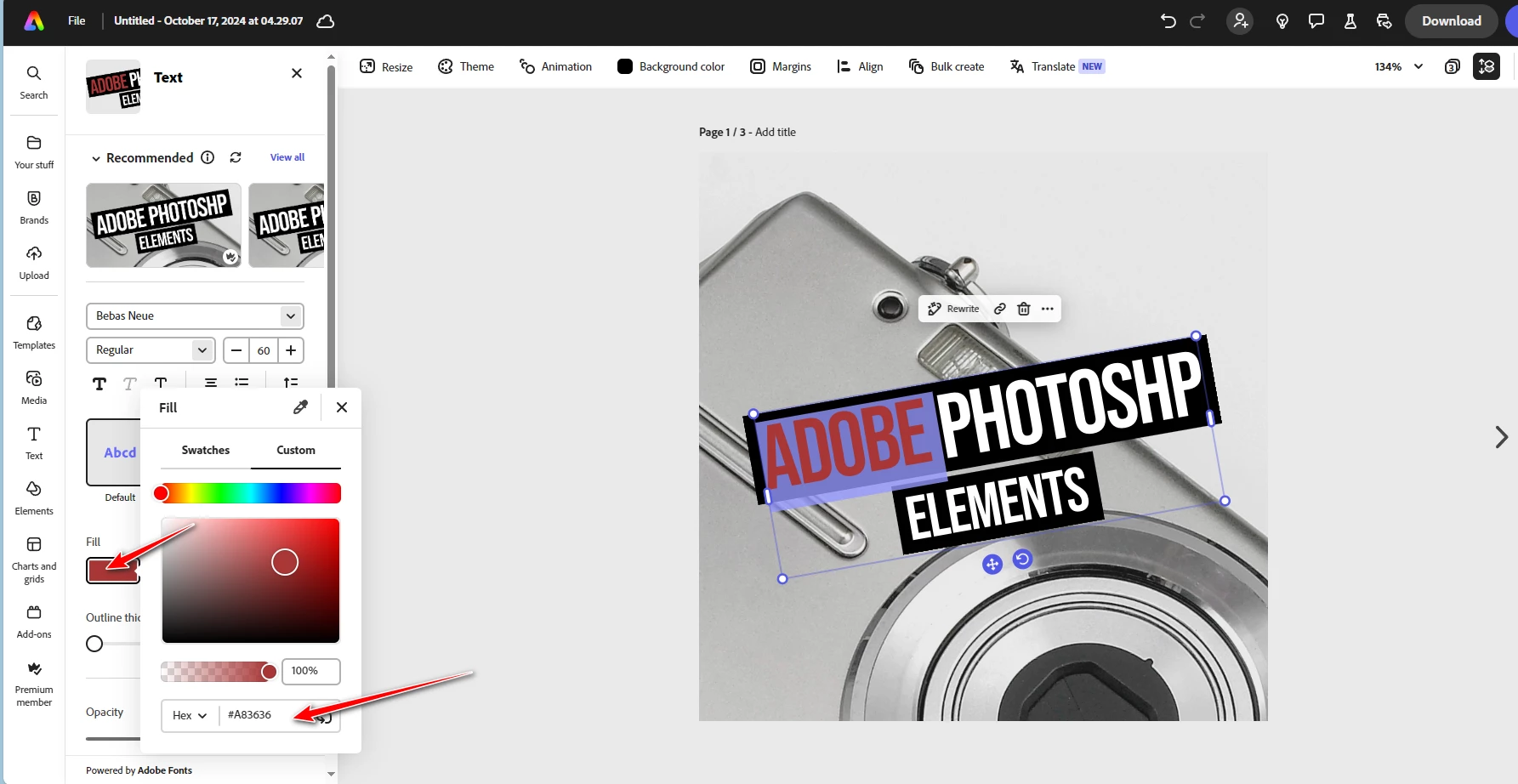
Task: Adjust the color opacity slider handle
Action: [269, 672]
